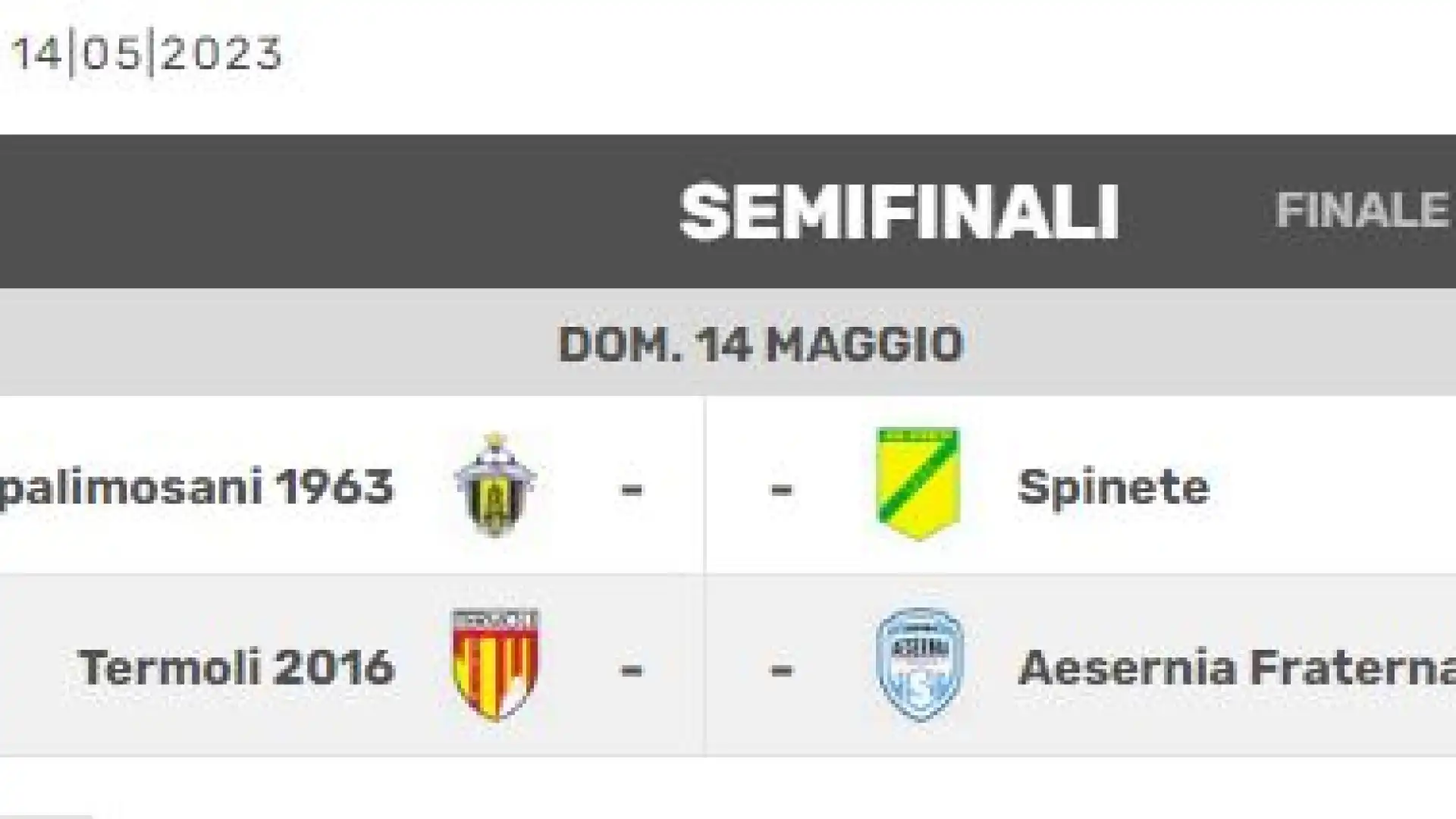The height and width of the screenshot is (819, 1456).
Task: Select the Termoli vs Aesernia match row
Action: tap(728, 665)
